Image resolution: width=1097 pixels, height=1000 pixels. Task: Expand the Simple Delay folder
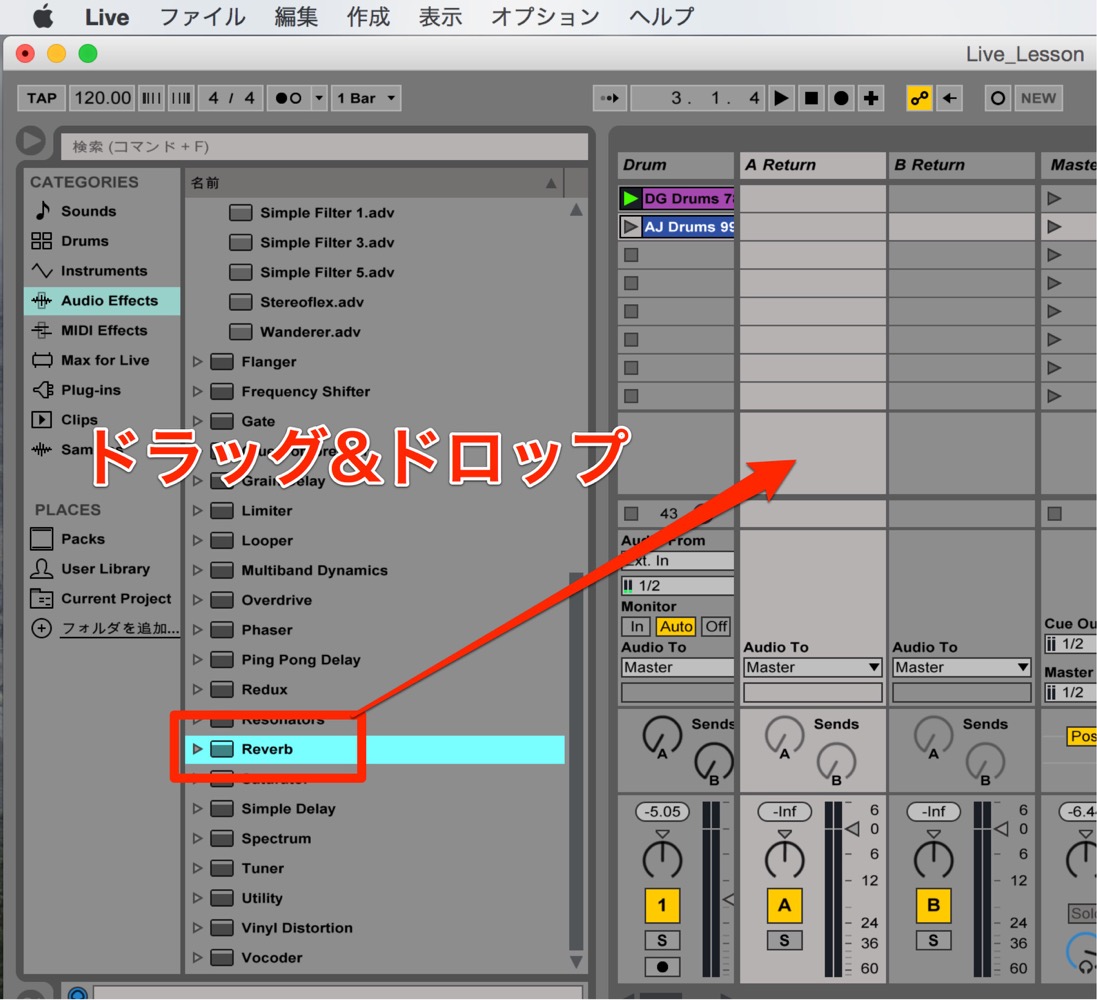pyautogui.click(x=197, y=809)
